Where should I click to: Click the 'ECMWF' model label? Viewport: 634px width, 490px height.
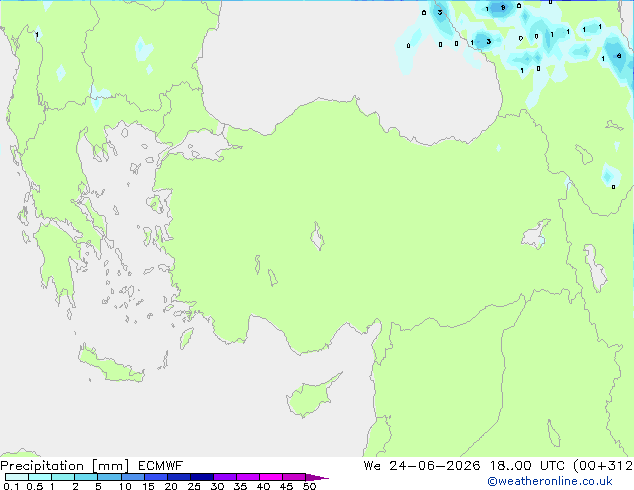click(161, 466)
